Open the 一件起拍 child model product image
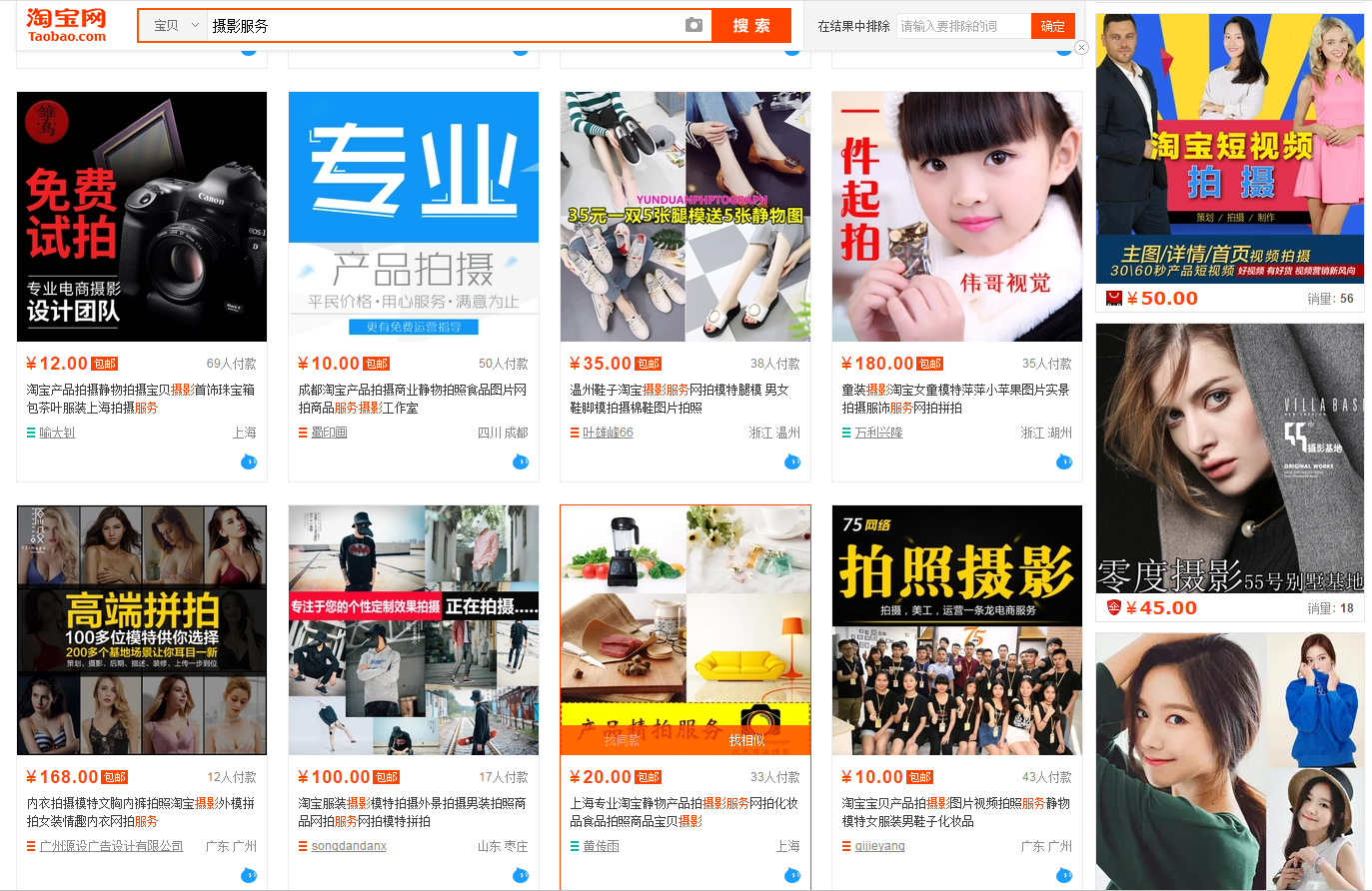This screenshot has width=1372, height=891. click(957, 217)
